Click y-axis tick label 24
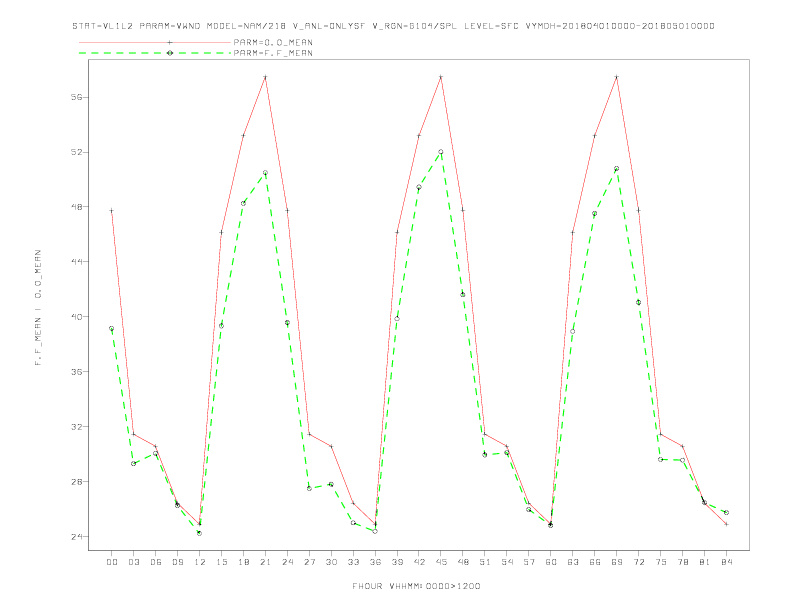The width and height of the screenshot is (792, 612). pyautogui.click(x=76, y=536)
